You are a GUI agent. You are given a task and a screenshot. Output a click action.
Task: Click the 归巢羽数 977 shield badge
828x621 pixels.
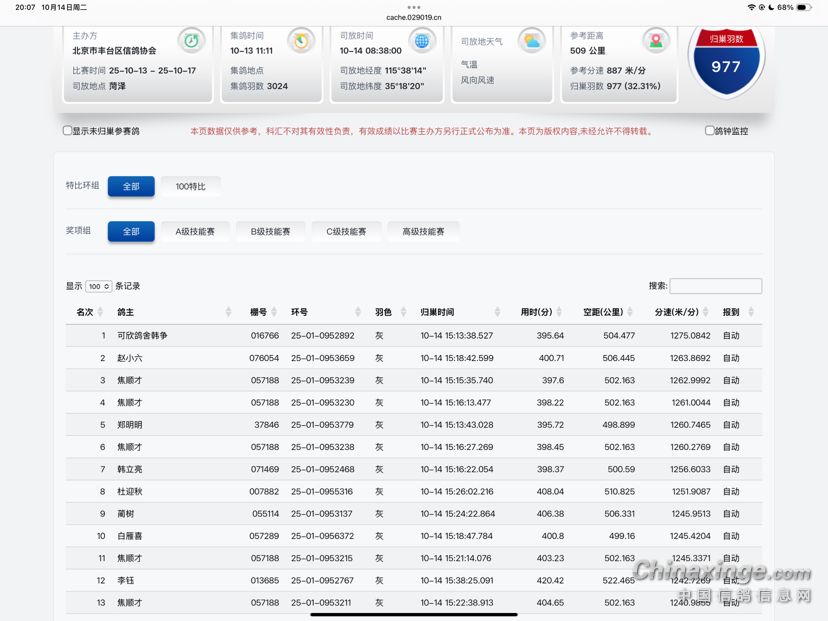point(726,58)
